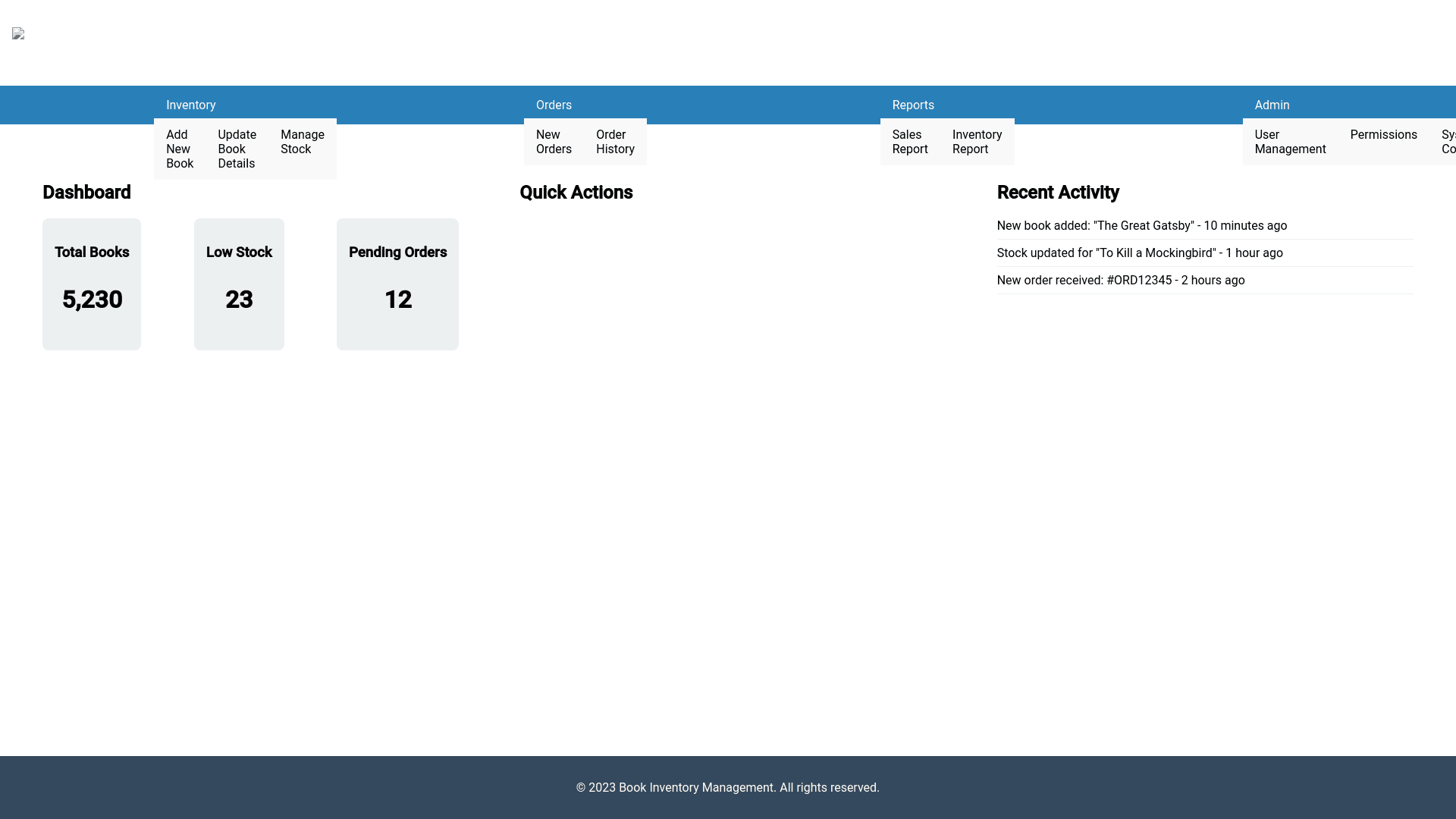Viewport: 1456px width, 819px height.
Task: Open the Orders menu
Action: [x=554, y=105]
